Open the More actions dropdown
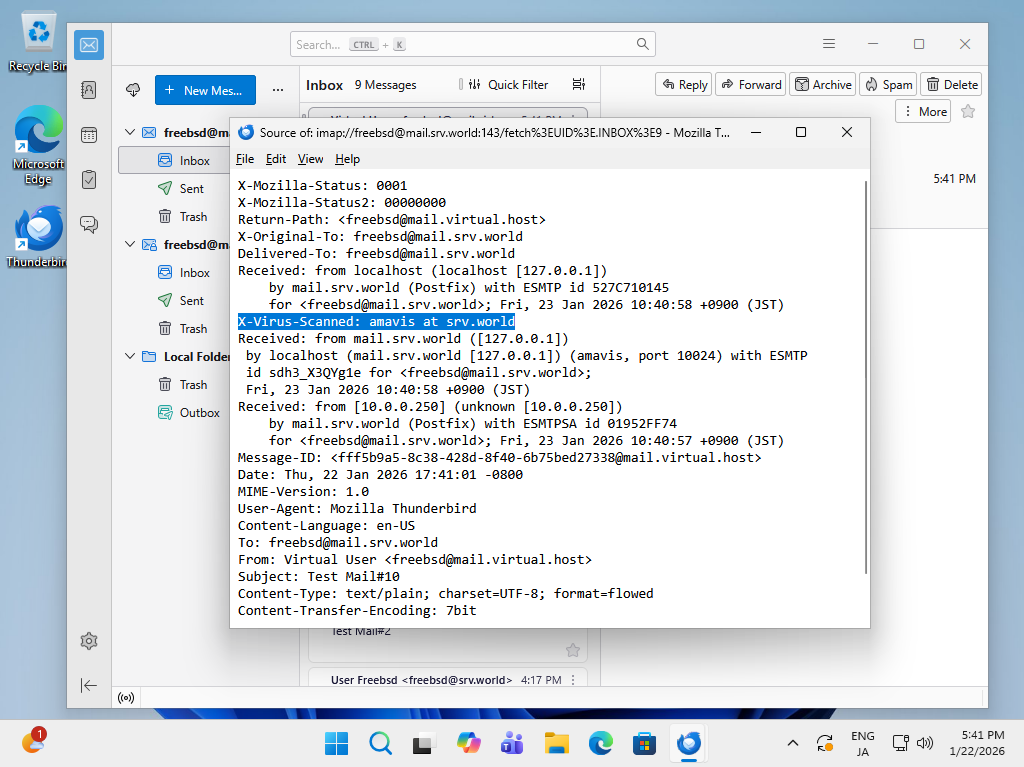 923,112
